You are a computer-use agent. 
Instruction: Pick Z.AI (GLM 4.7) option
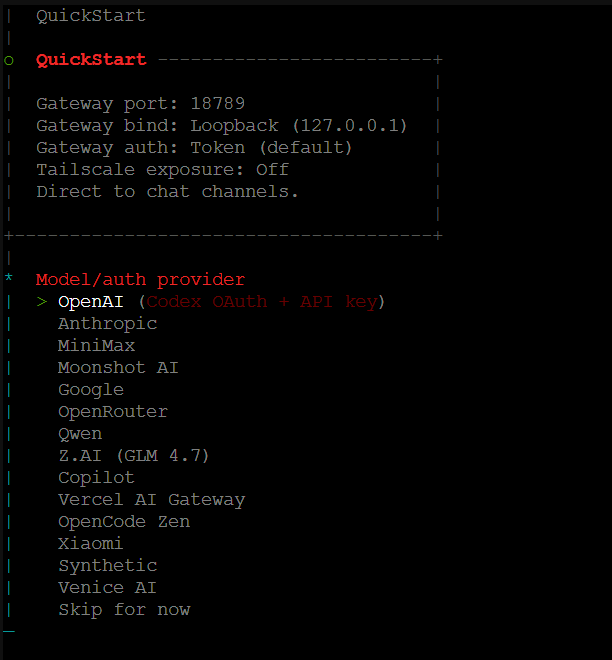coord(134,456)
